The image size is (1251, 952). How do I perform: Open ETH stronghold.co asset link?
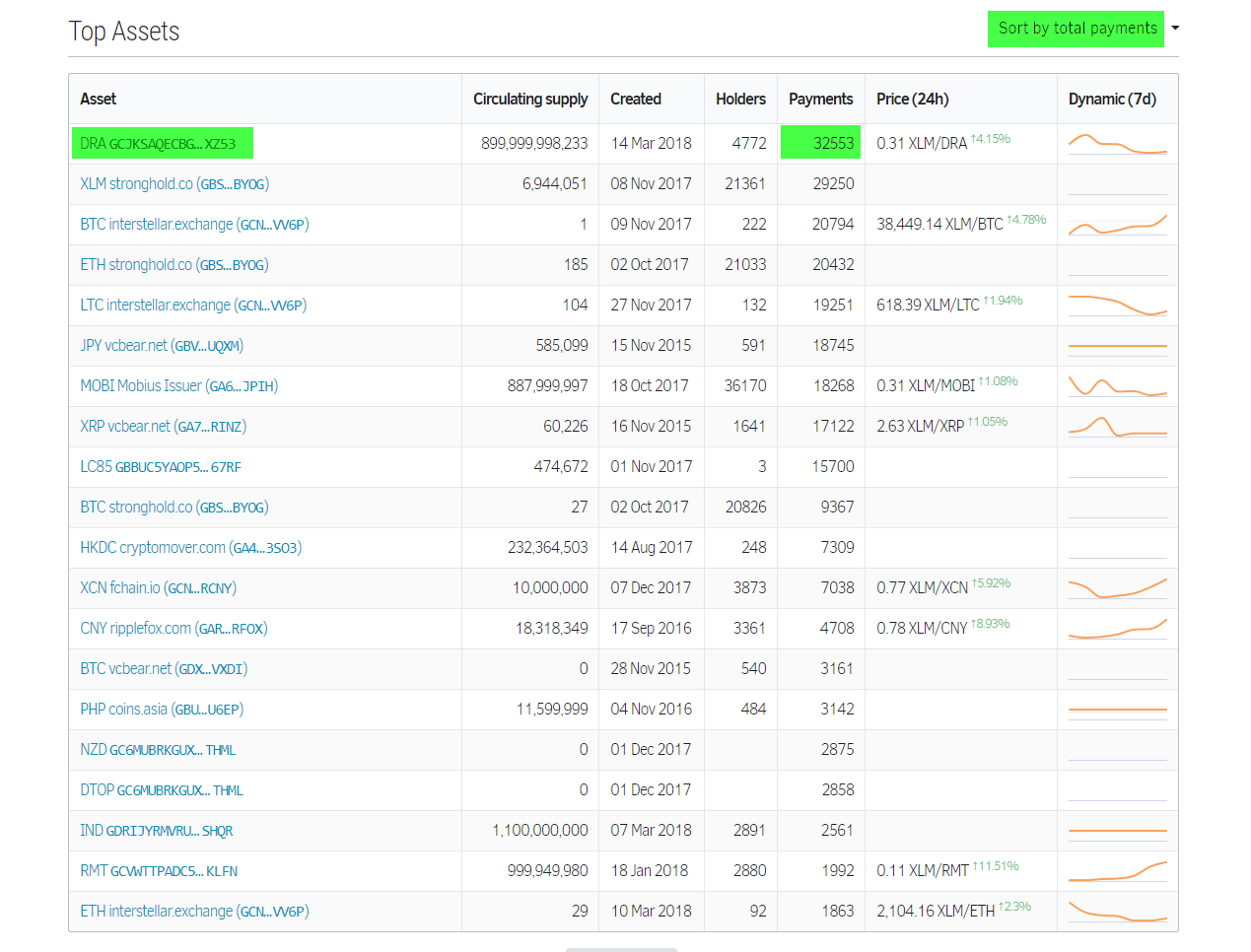(174, 265)
